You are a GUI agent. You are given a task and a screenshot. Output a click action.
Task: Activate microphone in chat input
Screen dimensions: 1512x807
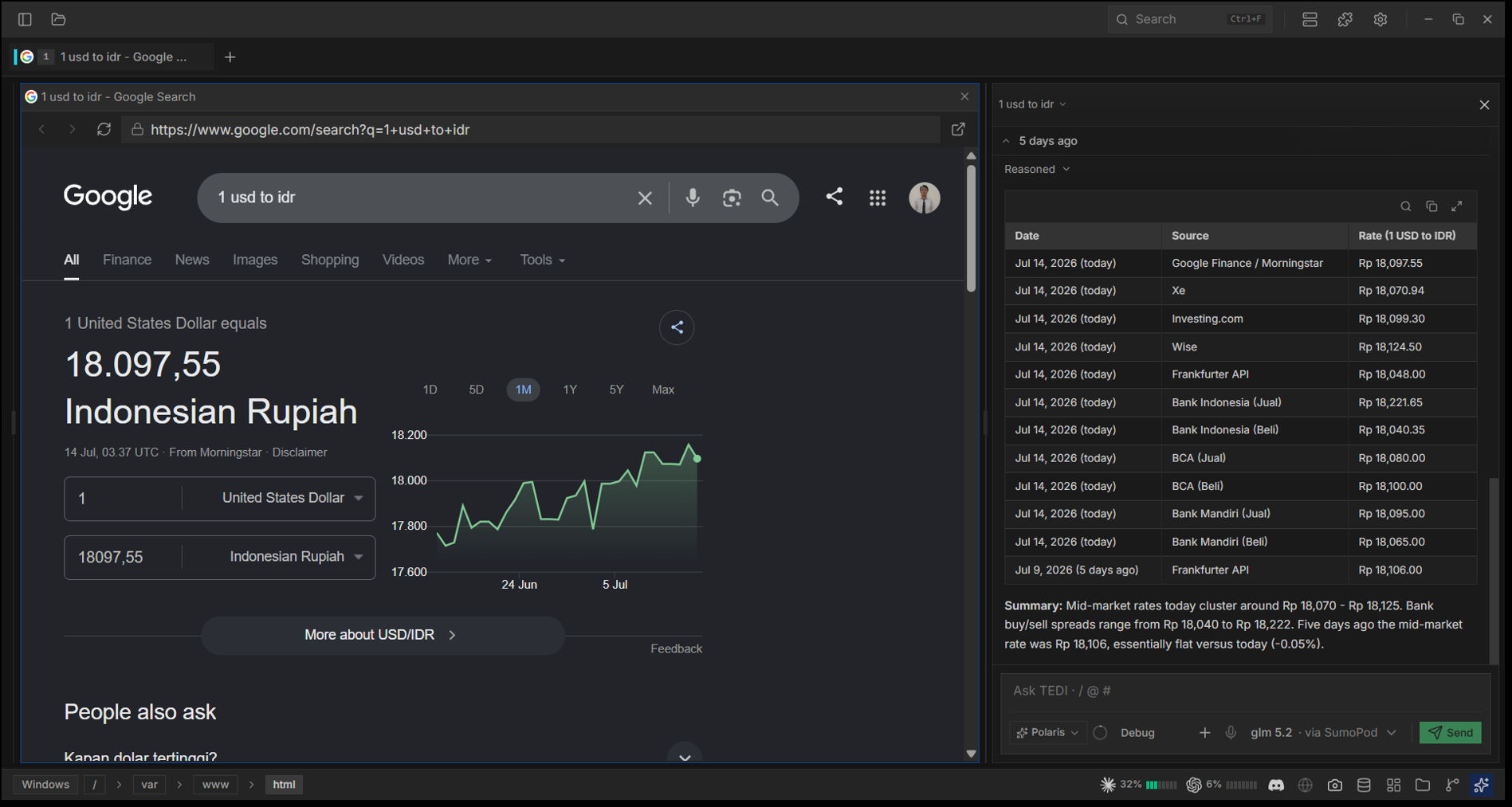coord(1231,732)
